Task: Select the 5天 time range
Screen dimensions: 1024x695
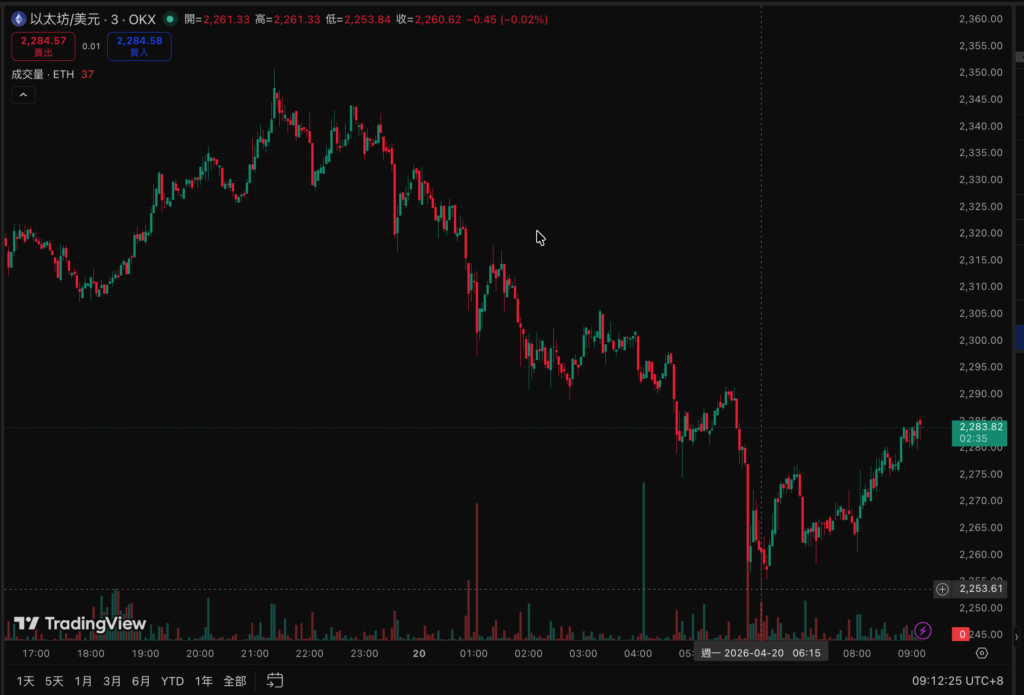Action: [54, 681]
